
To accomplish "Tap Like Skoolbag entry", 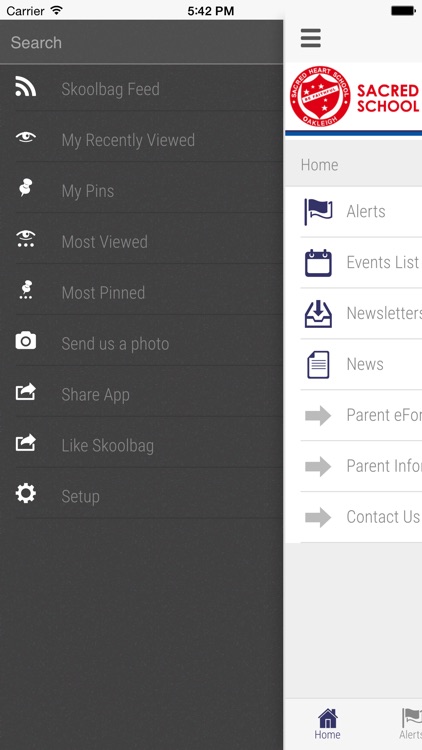I will pos(142,445).
